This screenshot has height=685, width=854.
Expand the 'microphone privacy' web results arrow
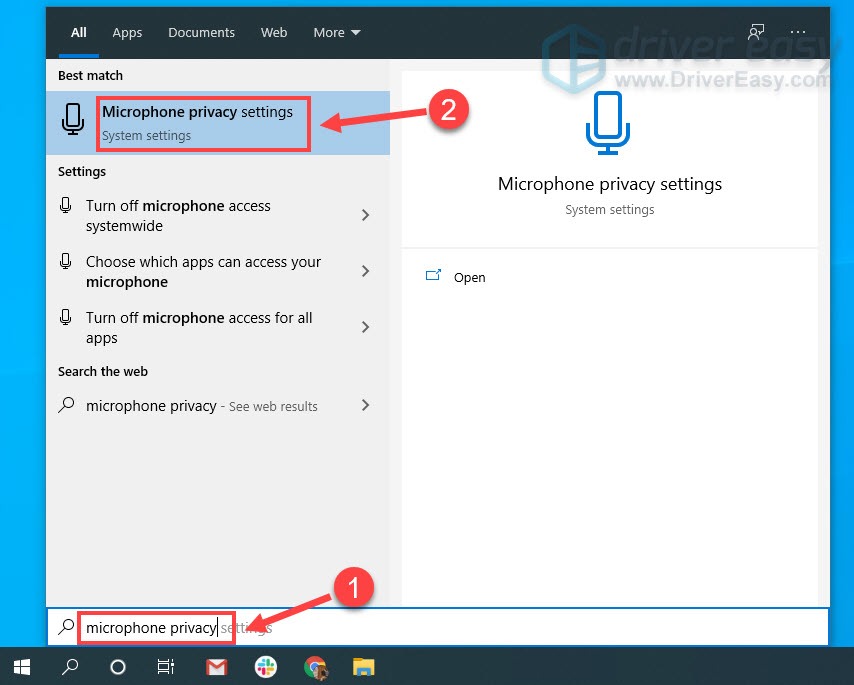click(x=365, y=405)
